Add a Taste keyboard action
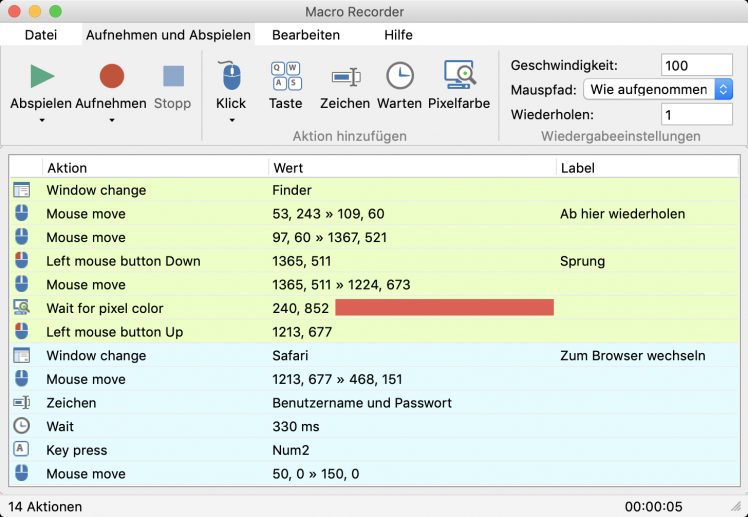Image resolution: width=748 pixels, height=517 pixels. click(286, 76)
